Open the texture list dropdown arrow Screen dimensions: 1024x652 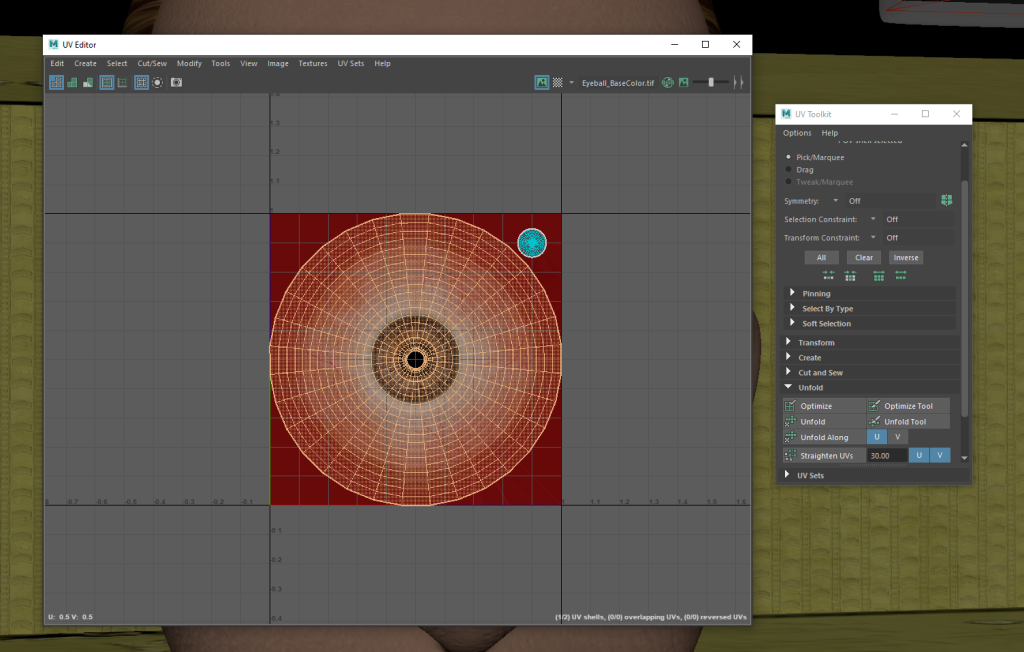pyautogui.click(x=571, y=82)
